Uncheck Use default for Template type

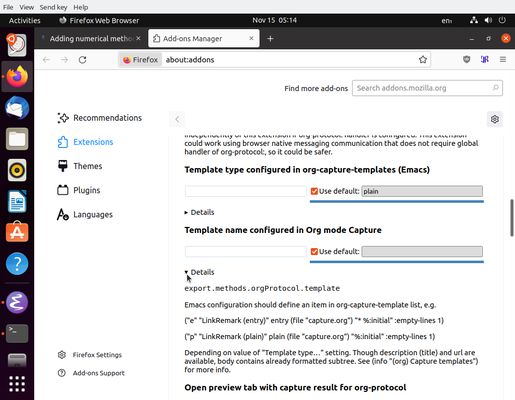pyautogui.click(x=314, y=191)
